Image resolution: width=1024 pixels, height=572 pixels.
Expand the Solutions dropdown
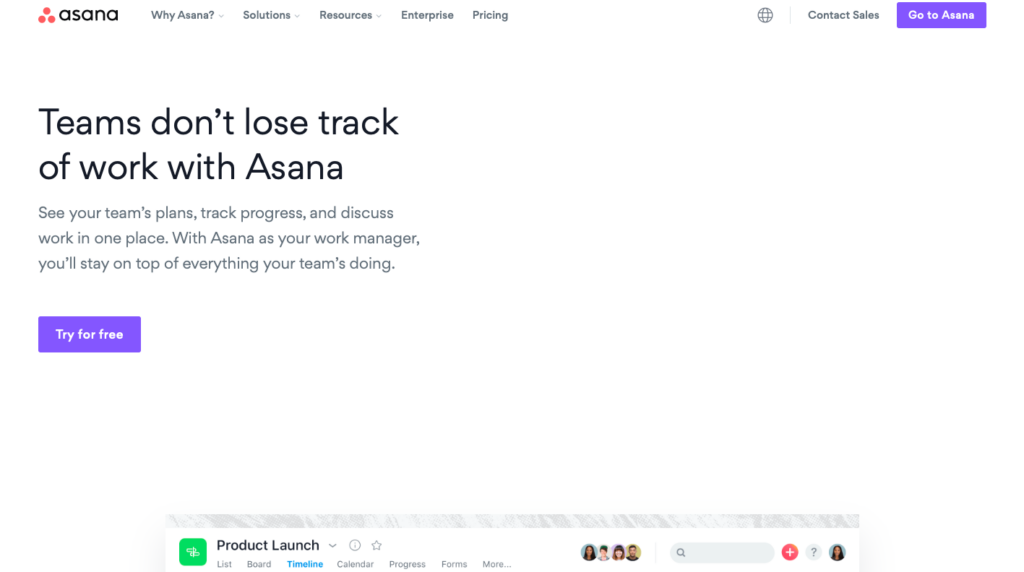coord(271,15)
